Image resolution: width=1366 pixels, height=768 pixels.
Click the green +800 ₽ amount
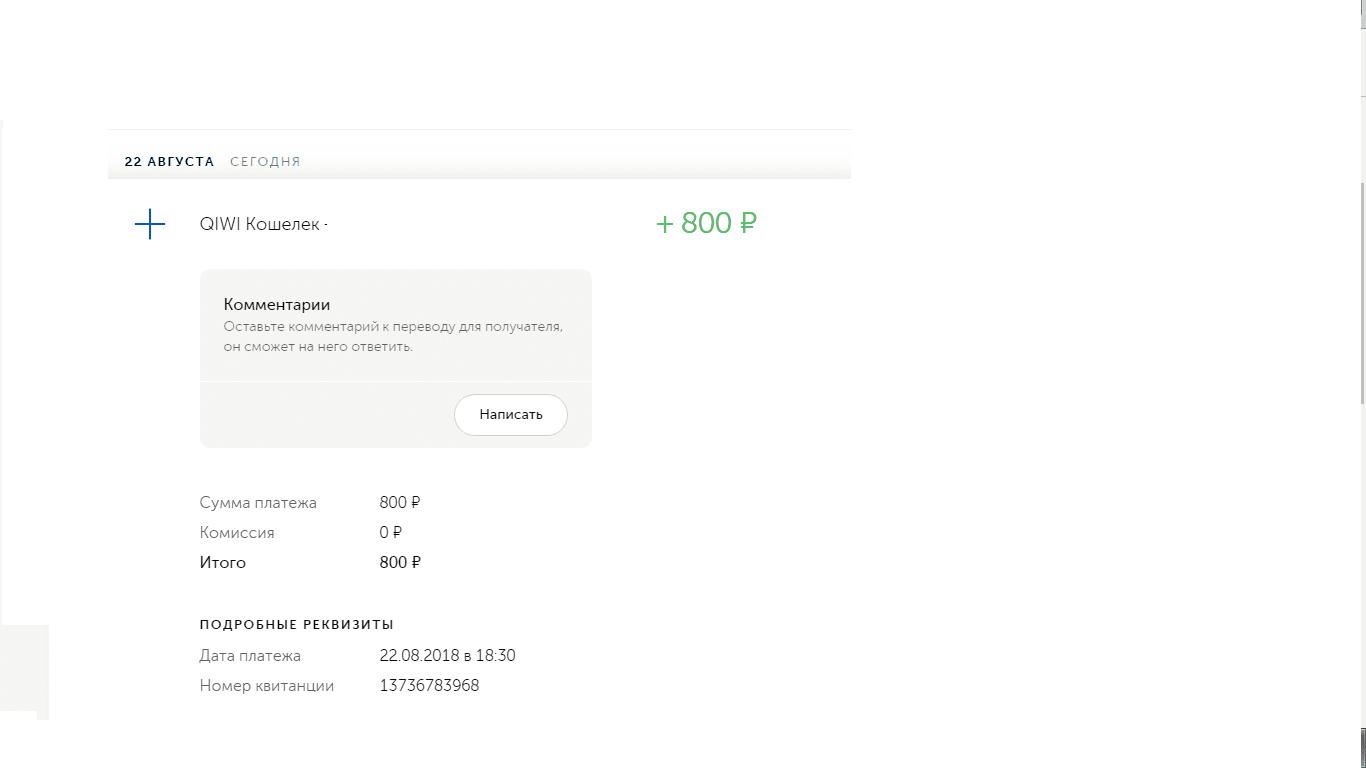pyautogui.click(x=706, y=223)
